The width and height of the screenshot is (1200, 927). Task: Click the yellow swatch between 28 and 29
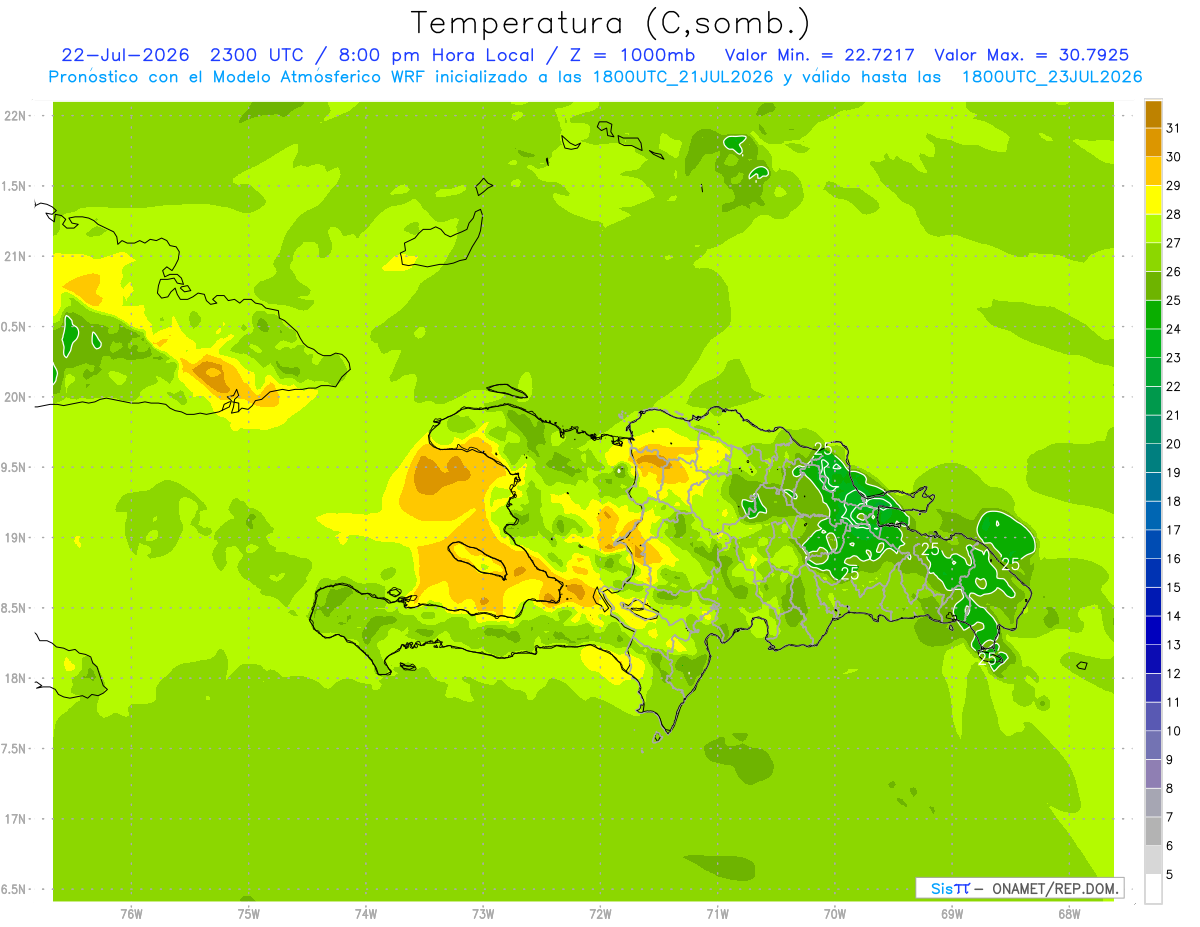tap(1153, 200)
